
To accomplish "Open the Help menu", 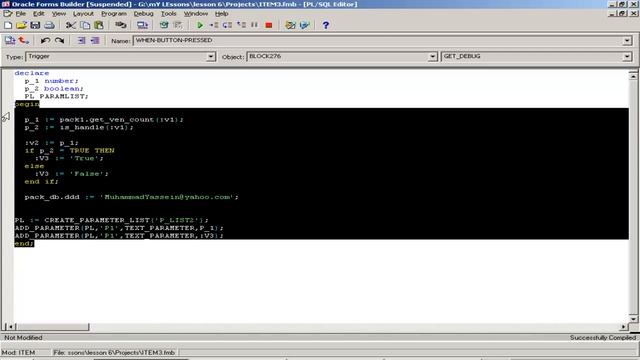I will pyautogui.click(x=222, y=14).
